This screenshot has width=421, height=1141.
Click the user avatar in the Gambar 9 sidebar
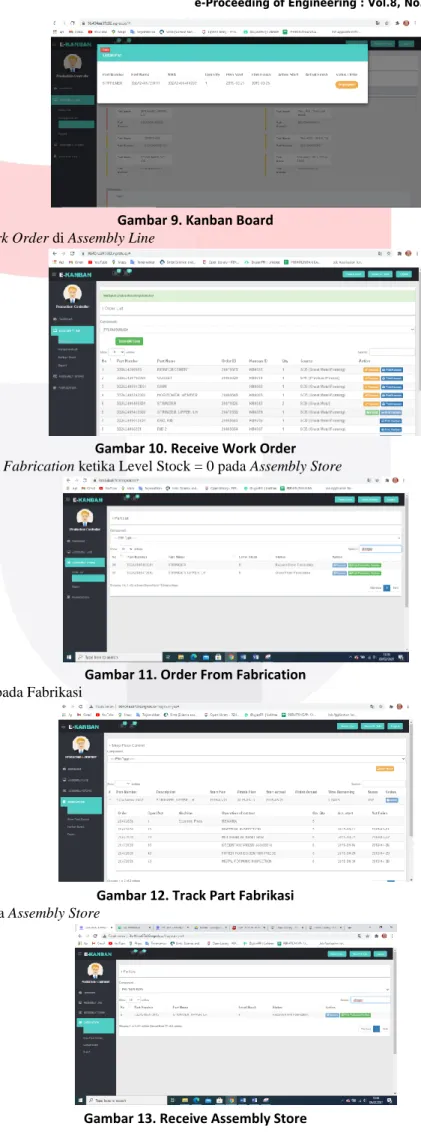click(73, 60)
